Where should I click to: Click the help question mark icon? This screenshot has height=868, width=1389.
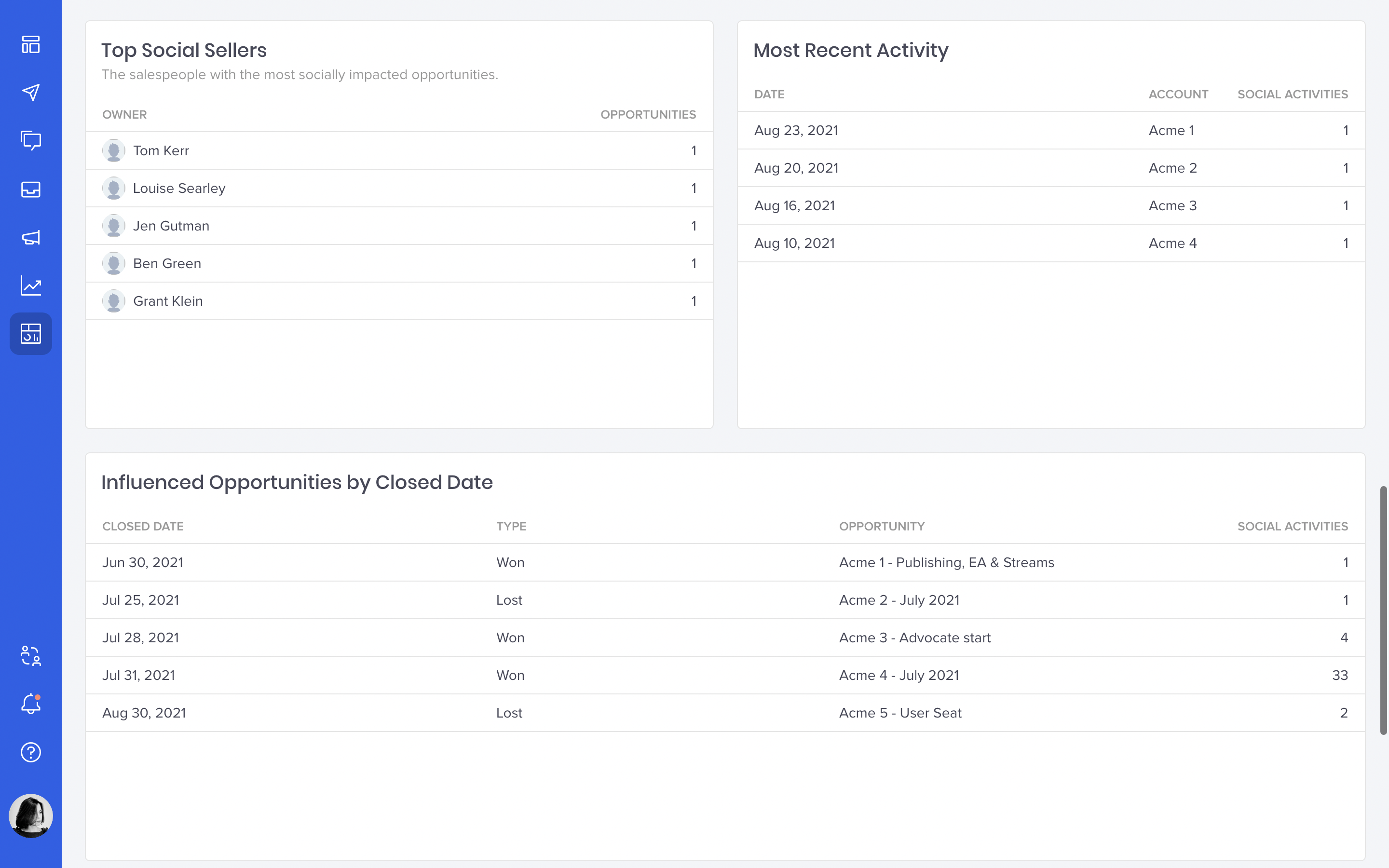(30, 752)
